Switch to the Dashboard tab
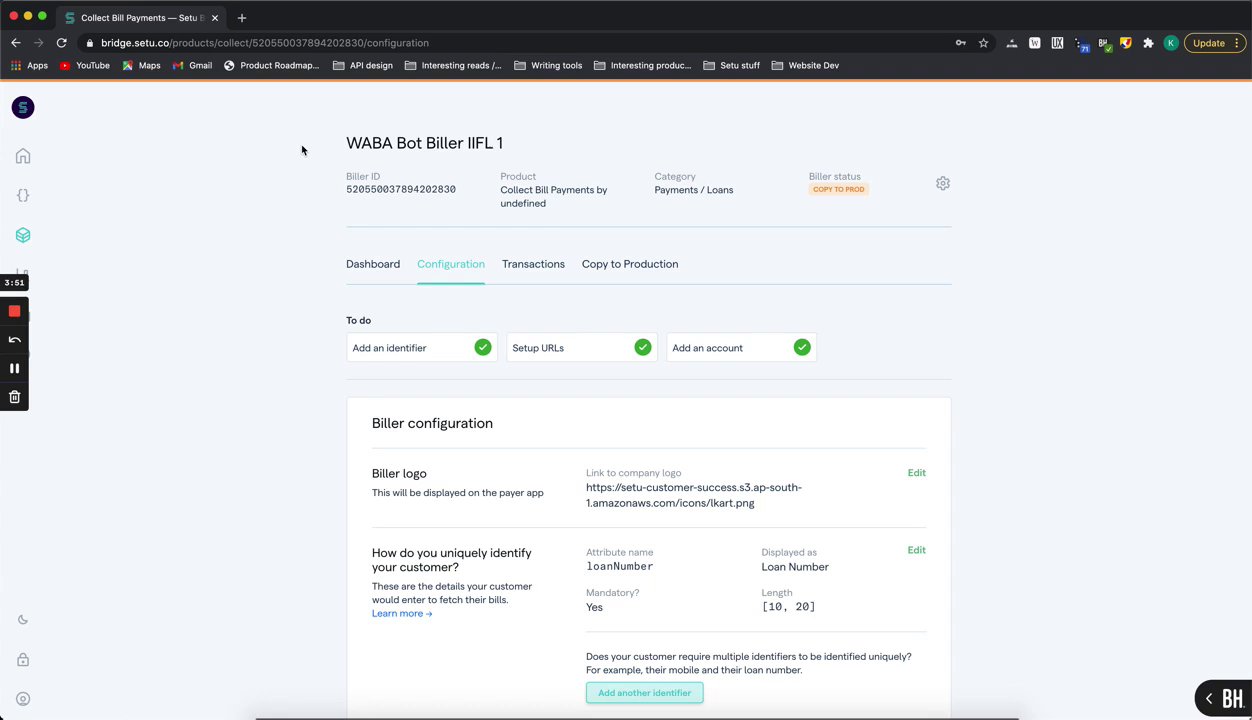 (x=373, y=264)
